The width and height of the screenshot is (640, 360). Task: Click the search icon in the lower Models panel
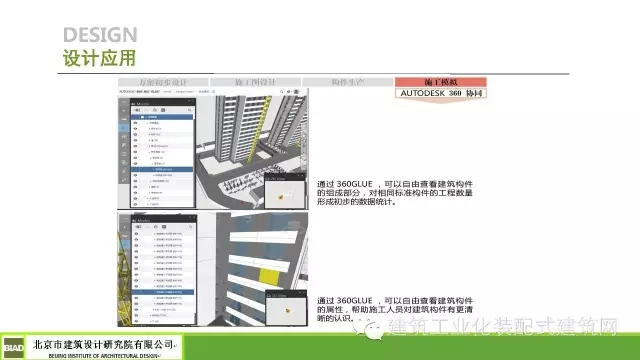[190, 227]
